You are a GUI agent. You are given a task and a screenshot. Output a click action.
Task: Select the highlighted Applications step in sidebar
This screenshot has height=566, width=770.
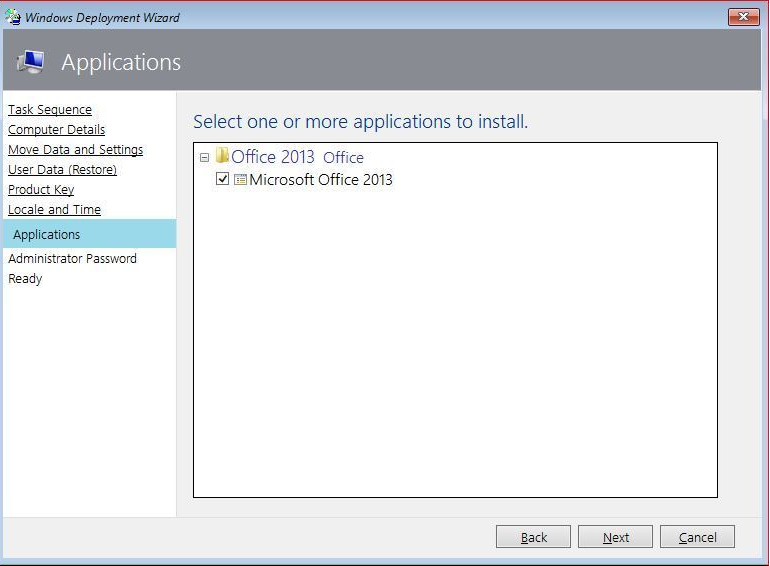47,235
